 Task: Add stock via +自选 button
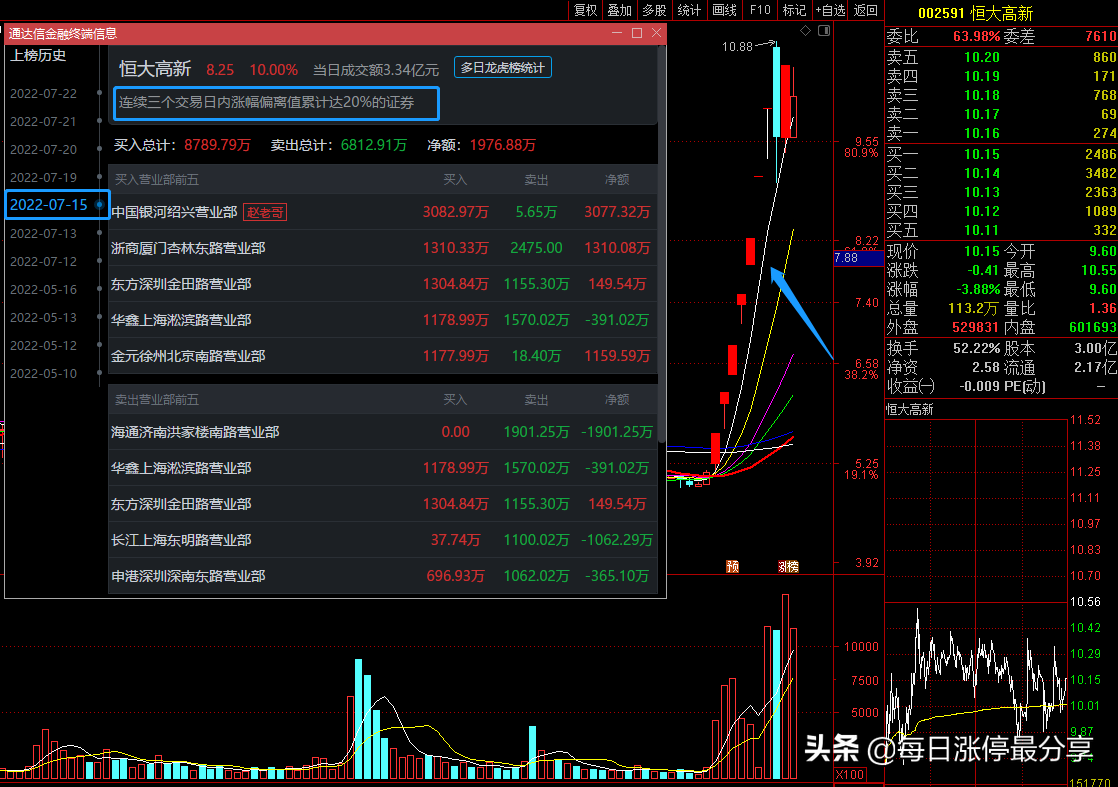830,10
